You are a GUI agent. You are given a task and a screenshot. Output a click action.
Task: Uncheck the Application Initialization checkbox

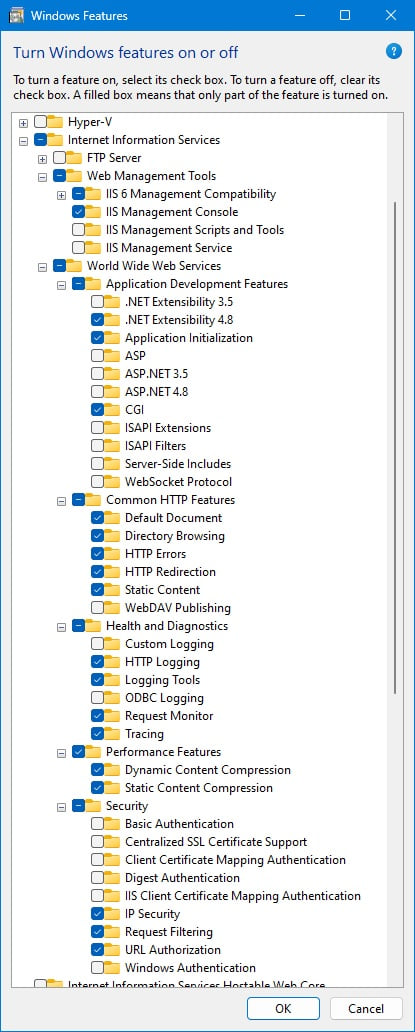[x=97, y=338]
